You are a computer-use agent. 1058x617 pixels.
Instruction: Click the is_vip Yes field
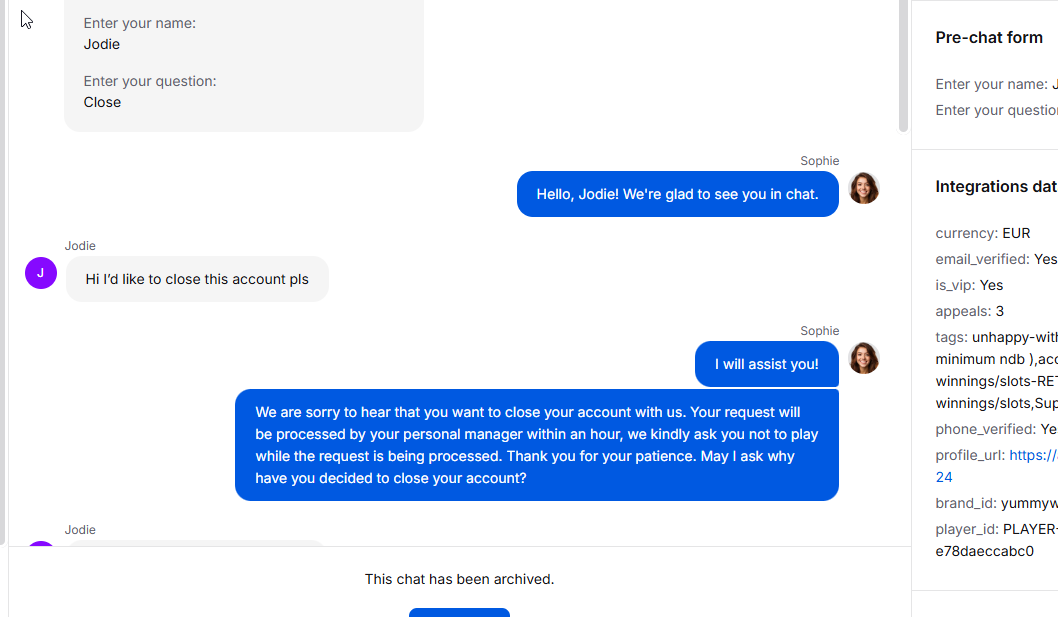[x=969, y=285]
